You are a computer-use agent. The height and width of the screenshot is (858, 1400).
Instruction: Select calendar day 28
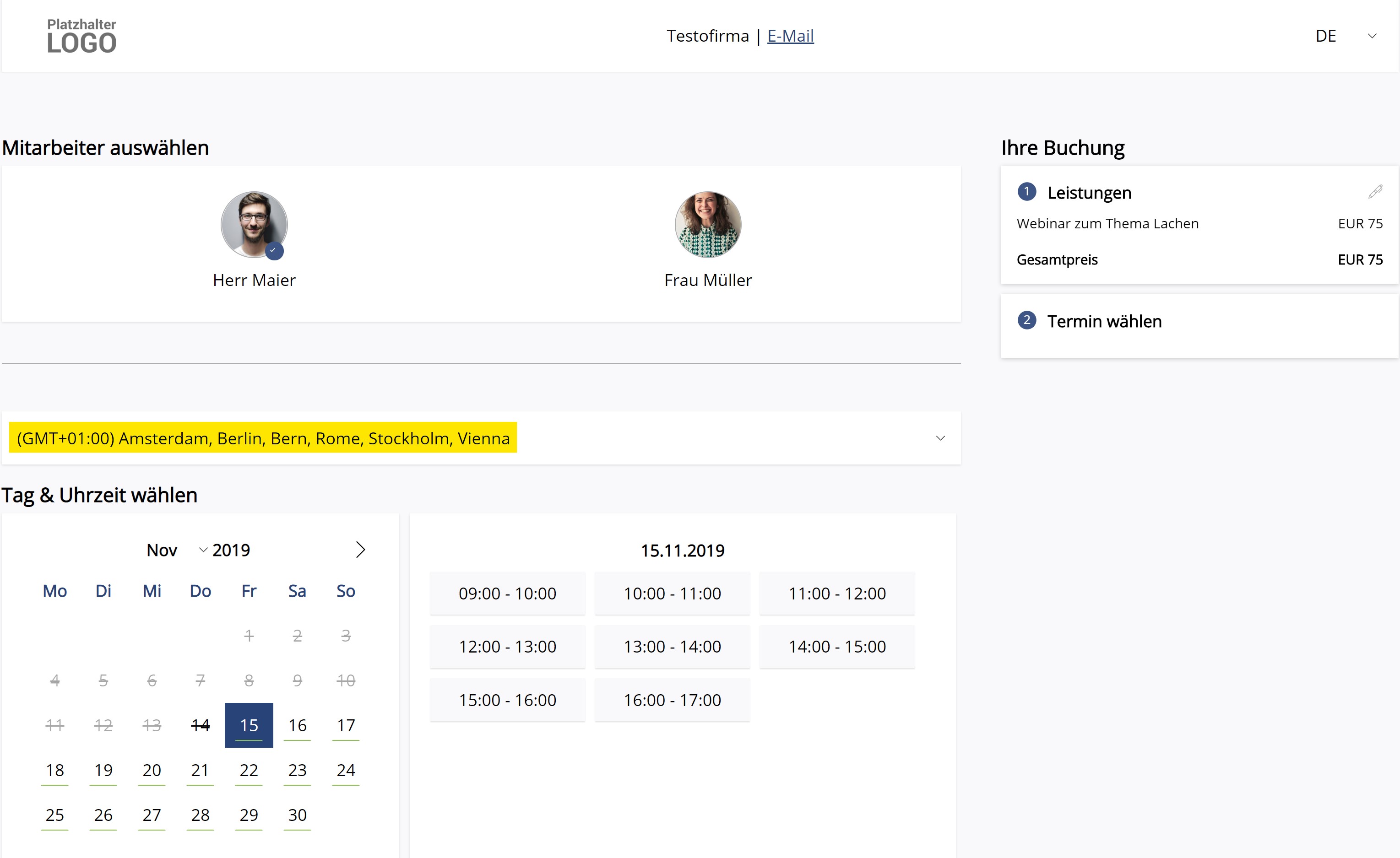[200, 815]
